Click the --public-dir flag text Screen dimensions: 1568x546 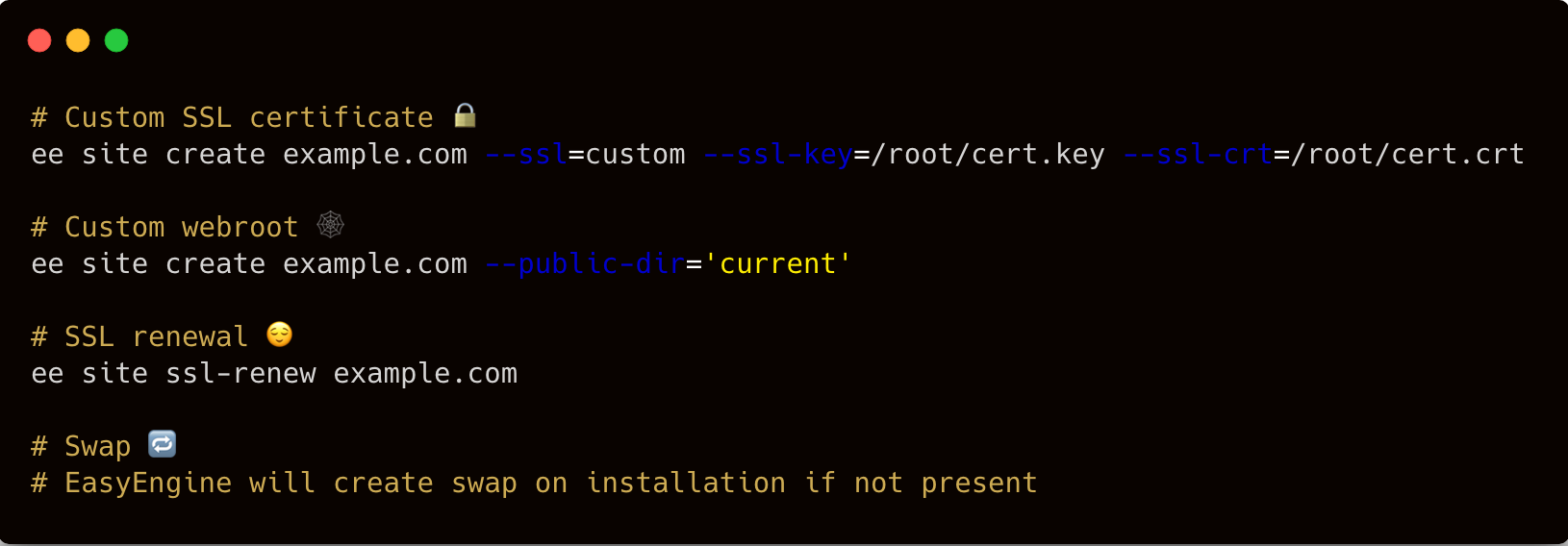(585, 264)
